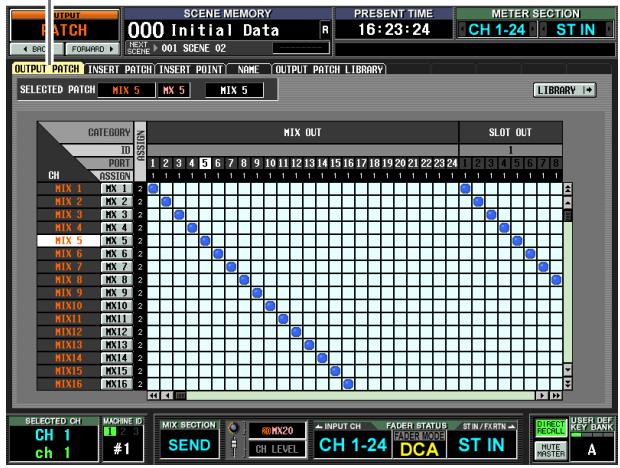The width and height of the screenshot is (620, 468).
Task: Open the INSERT POINT tab
Action: point(191,69)
